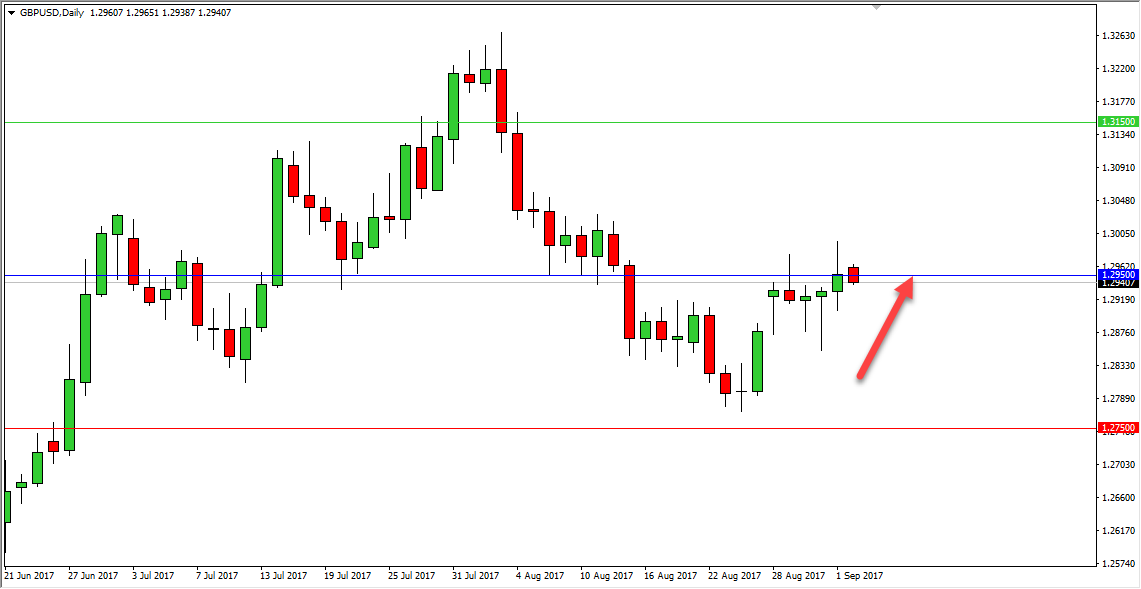
Task: Click the 27 Jun 2017 date label
Action: click(x=93, y=576)
